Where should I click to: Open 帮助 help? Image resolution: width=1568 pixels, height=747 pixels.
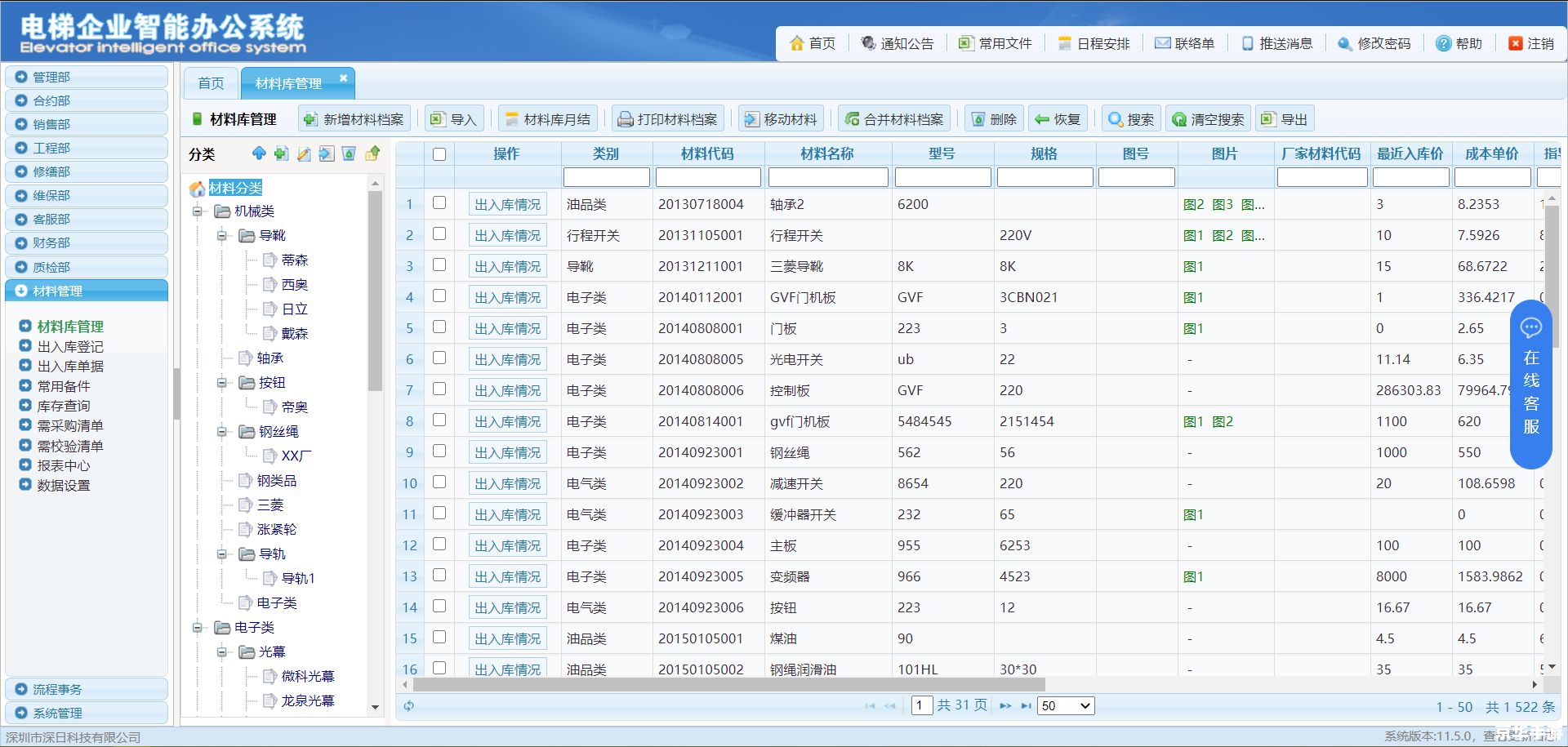pyautogui.click(x=1459, y=43)
